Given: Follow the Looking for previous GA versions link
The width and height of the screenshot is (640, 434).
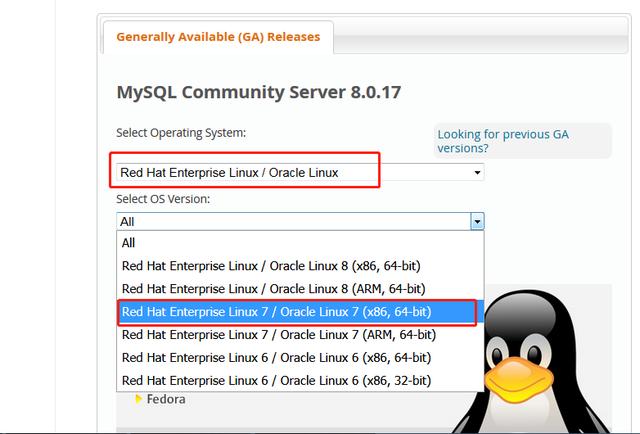Looking at the screenshot, I should (503, 141).
